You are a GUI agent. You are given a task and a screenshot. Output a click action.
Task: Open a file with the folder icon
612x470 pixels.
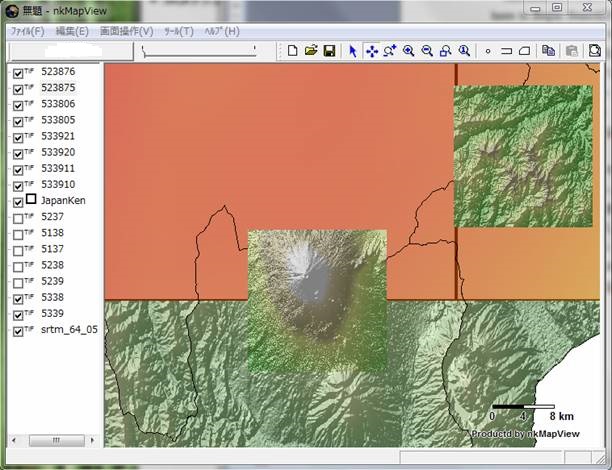click(310, 51)
